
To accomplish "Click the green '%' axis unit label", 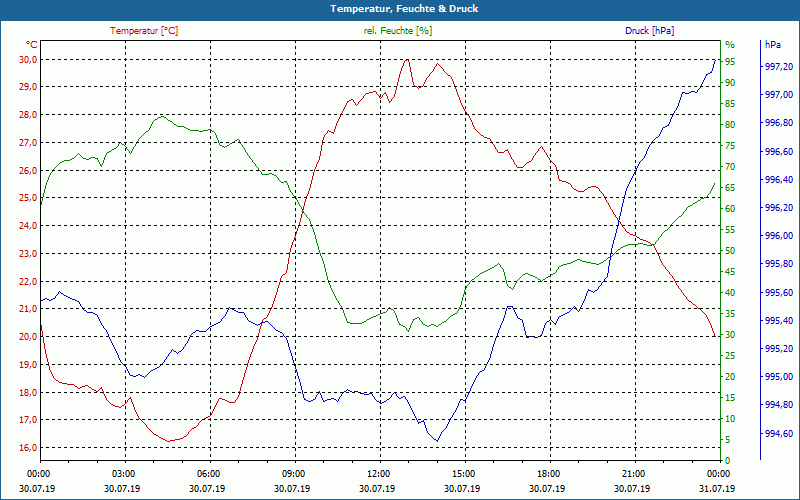I will [730, 44].
